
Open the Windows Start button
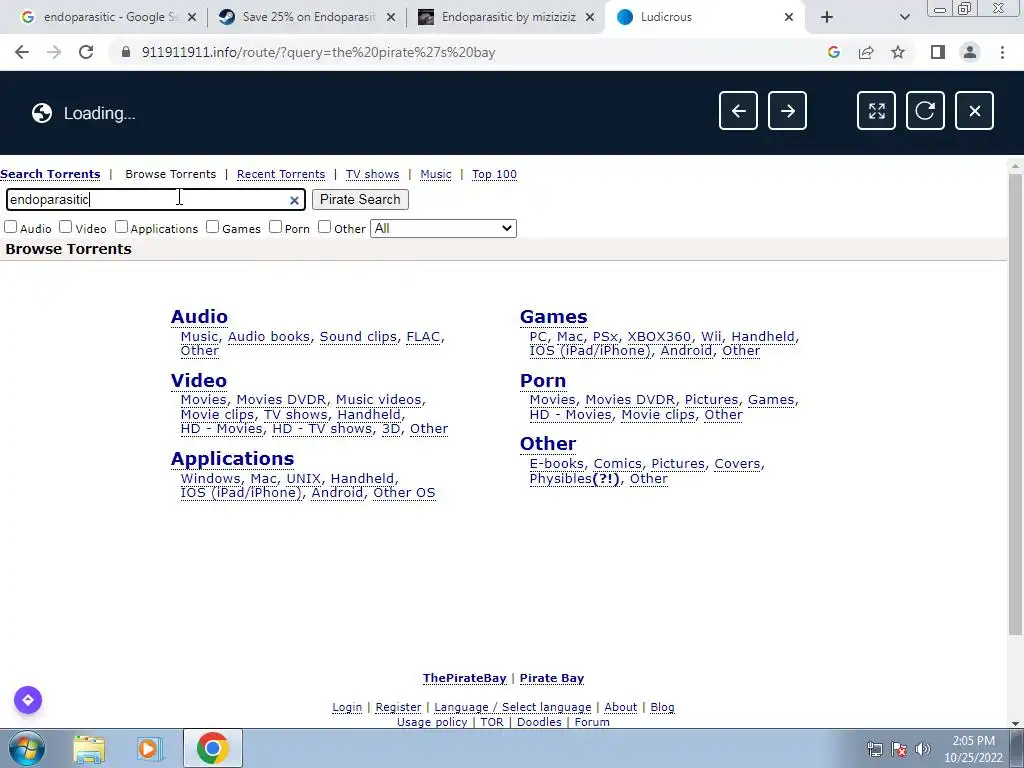(26, 748)
